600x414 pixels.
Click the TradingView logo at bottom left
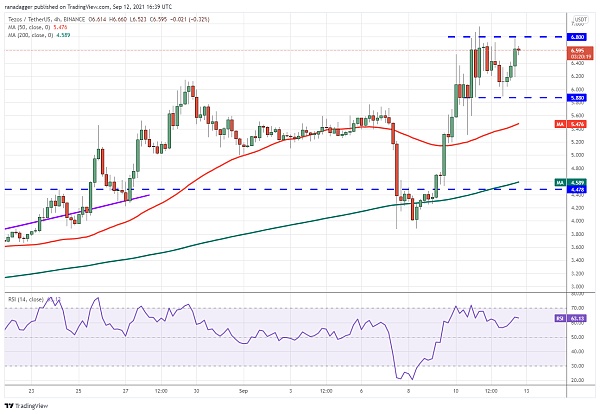pyautogui.click(x=26, y=406)
